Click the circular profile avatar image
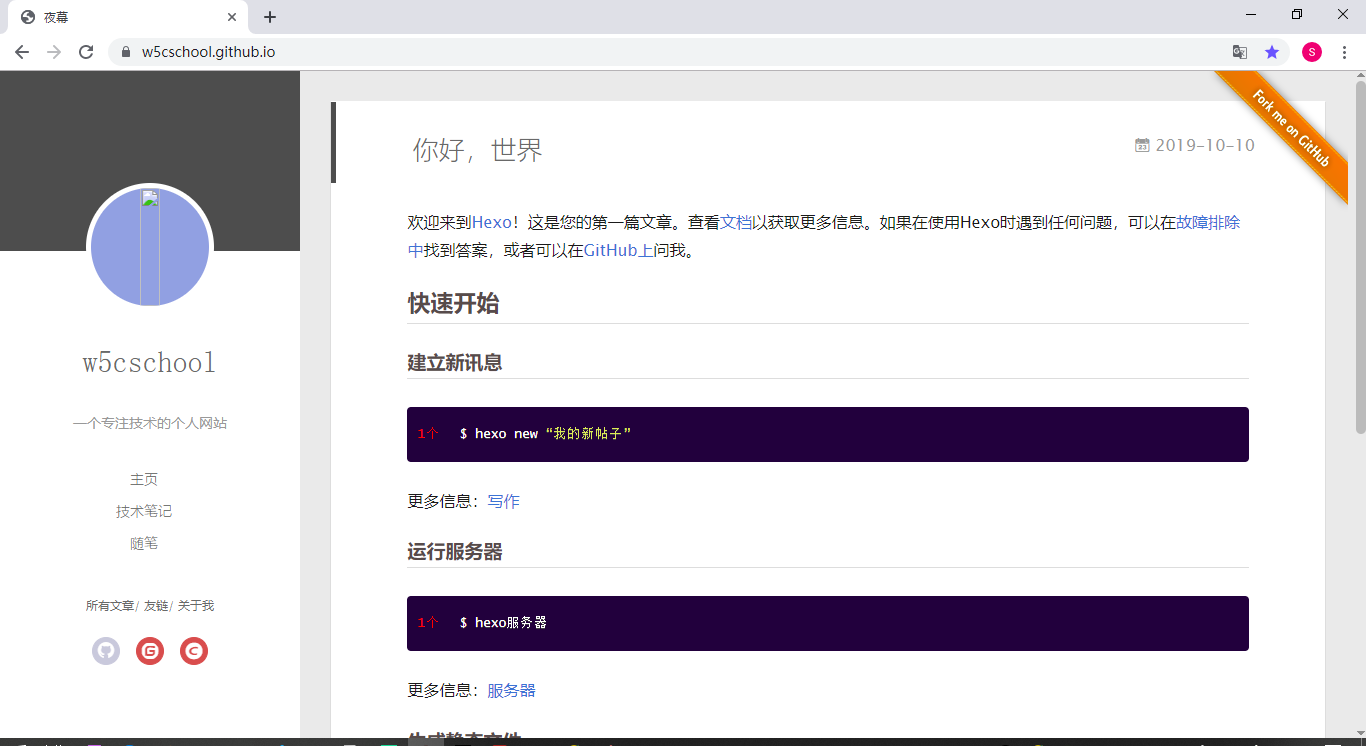Viewport: 1366px width, 746px height. 149,246
